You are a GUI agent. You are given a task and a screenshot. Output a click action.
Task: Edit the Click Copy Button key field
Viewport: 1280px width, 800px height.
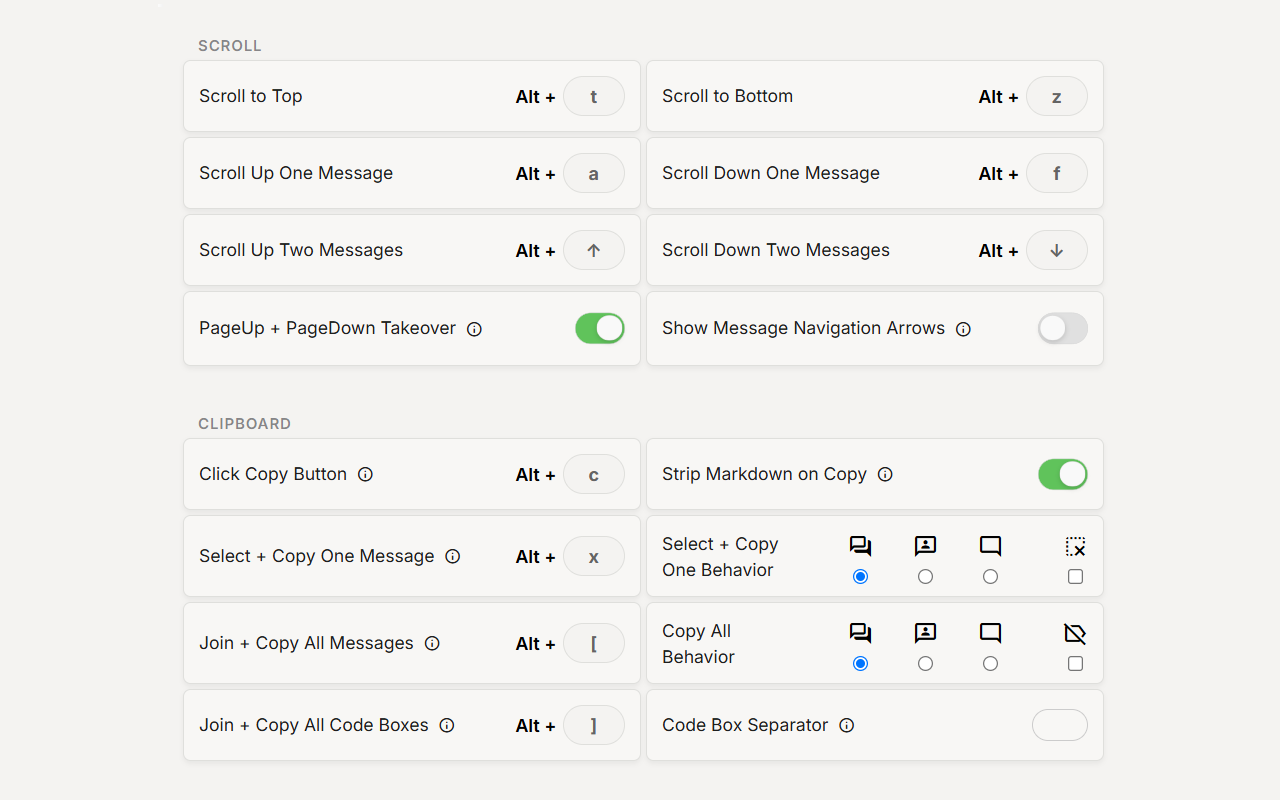tap(594, 475)
